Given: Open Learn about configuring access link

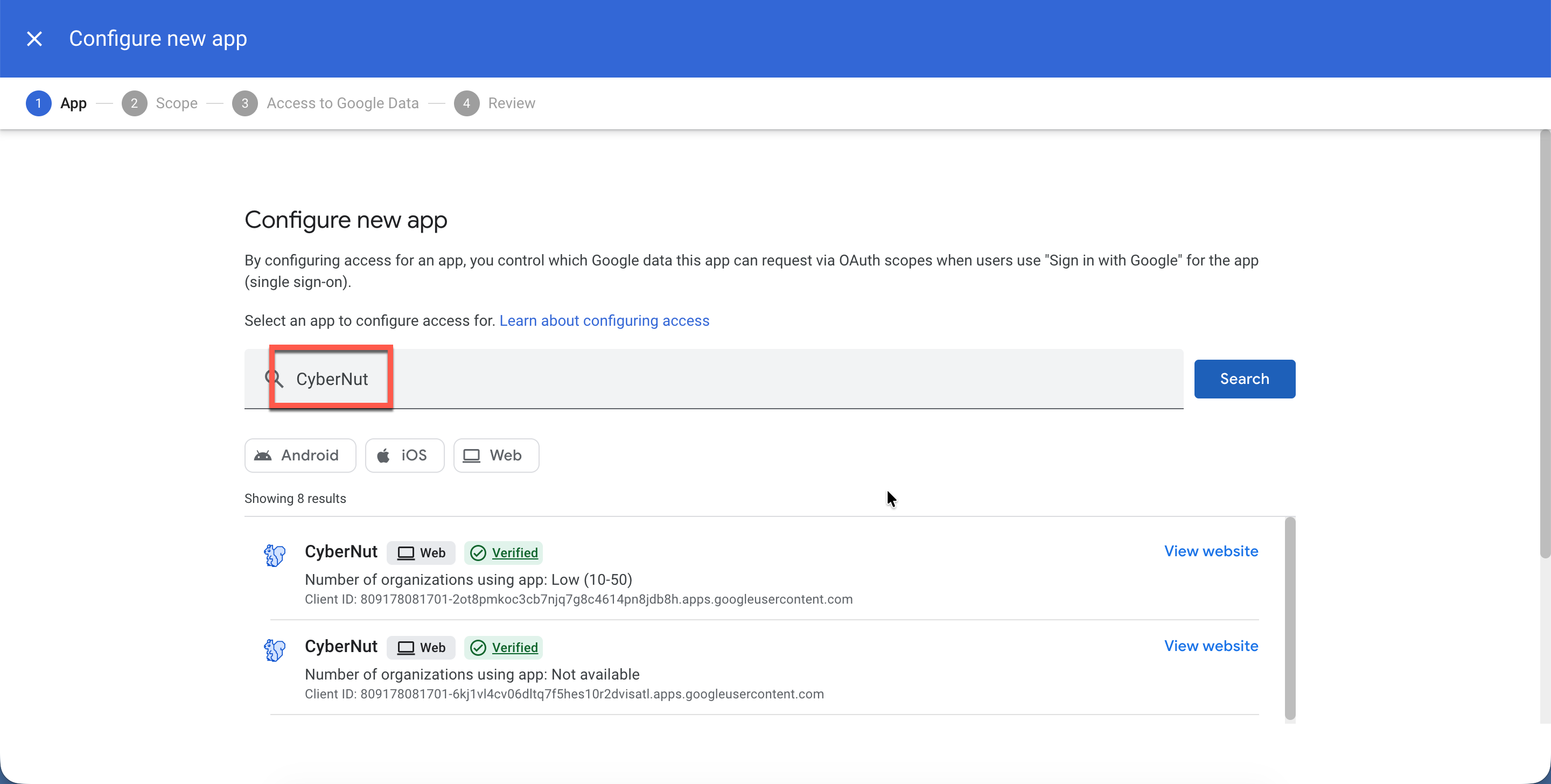Looking at the screenshot, I should [x=604, y=320].
